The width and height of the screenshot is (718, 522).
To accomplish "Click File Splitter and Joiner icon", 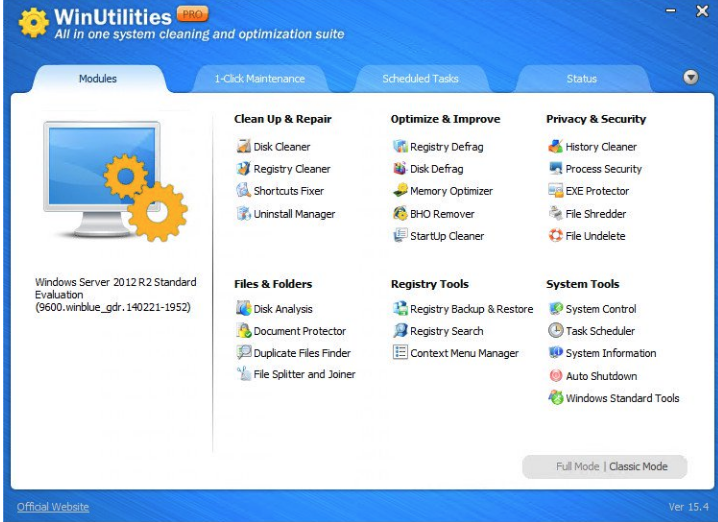I will (x=243, y=374).
